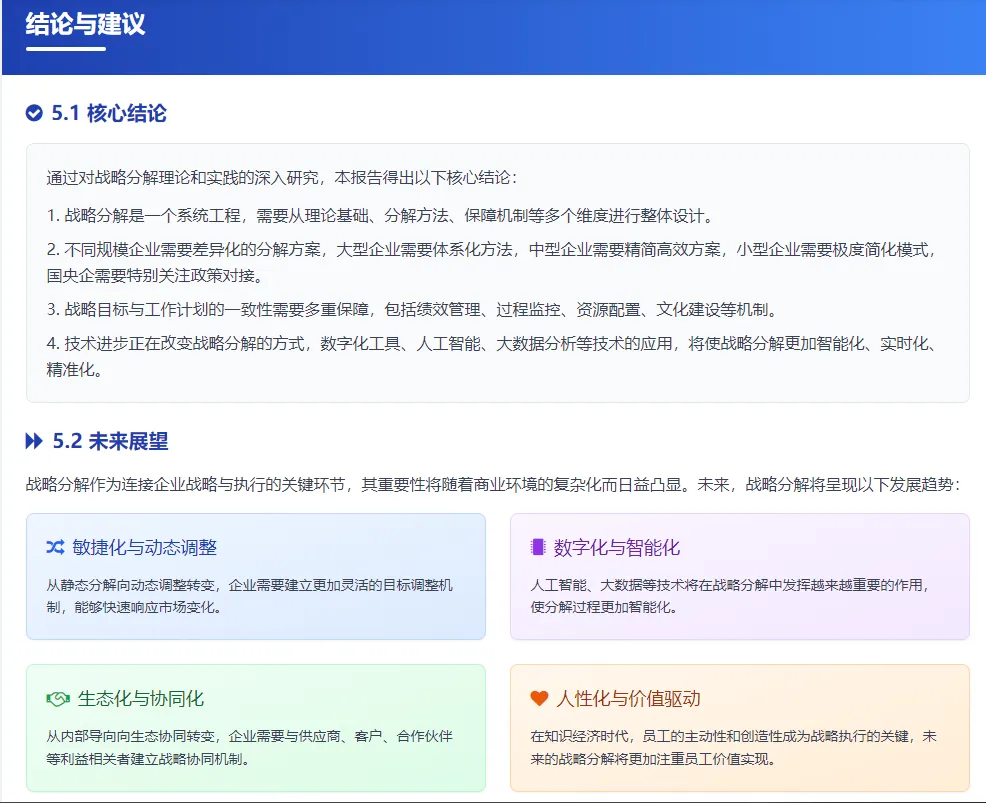Click the fast-forward icon beside 5.2 未来展望
986x803 pixels.
[x=34, y=441]
